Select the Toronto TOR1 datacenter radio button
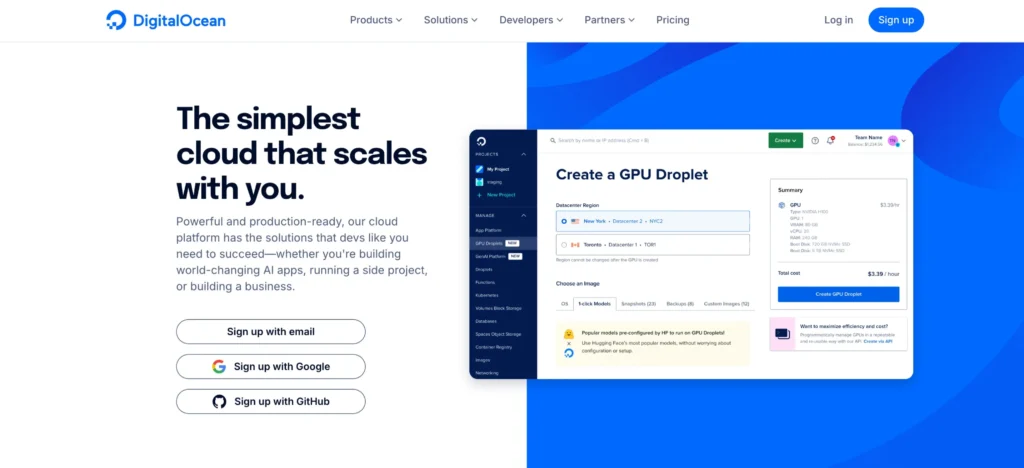Screen dimensions: 1024x468 tap(564, 245)
